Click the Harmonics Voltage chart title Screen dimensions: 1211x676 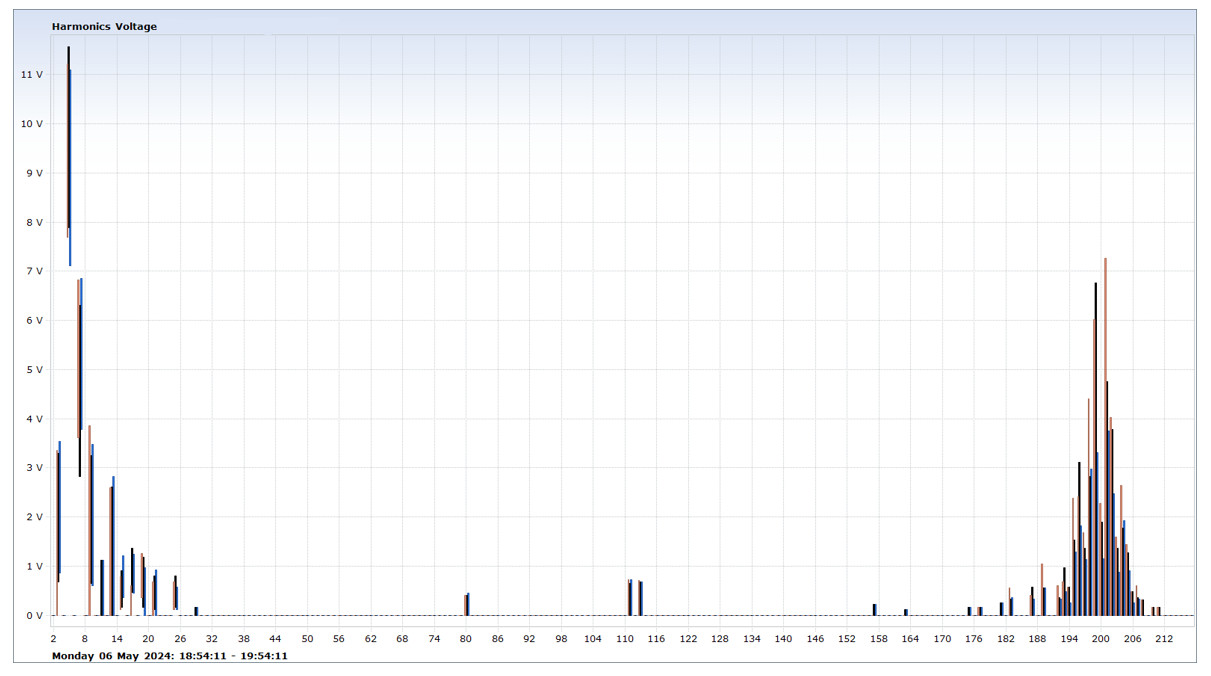(x=104, y=26)
